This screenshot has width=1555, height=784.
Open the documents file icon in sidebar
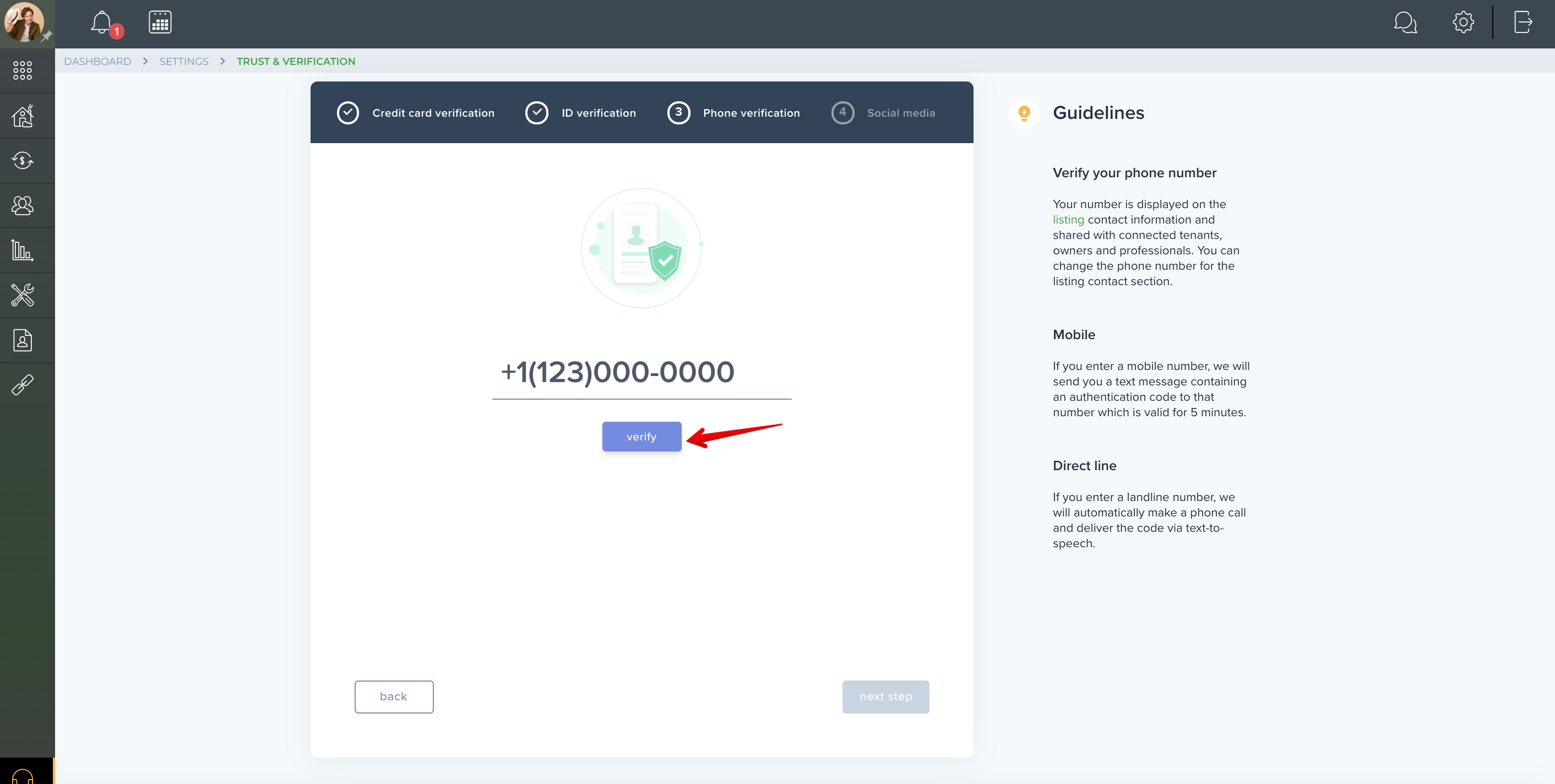tap(23, 340)
